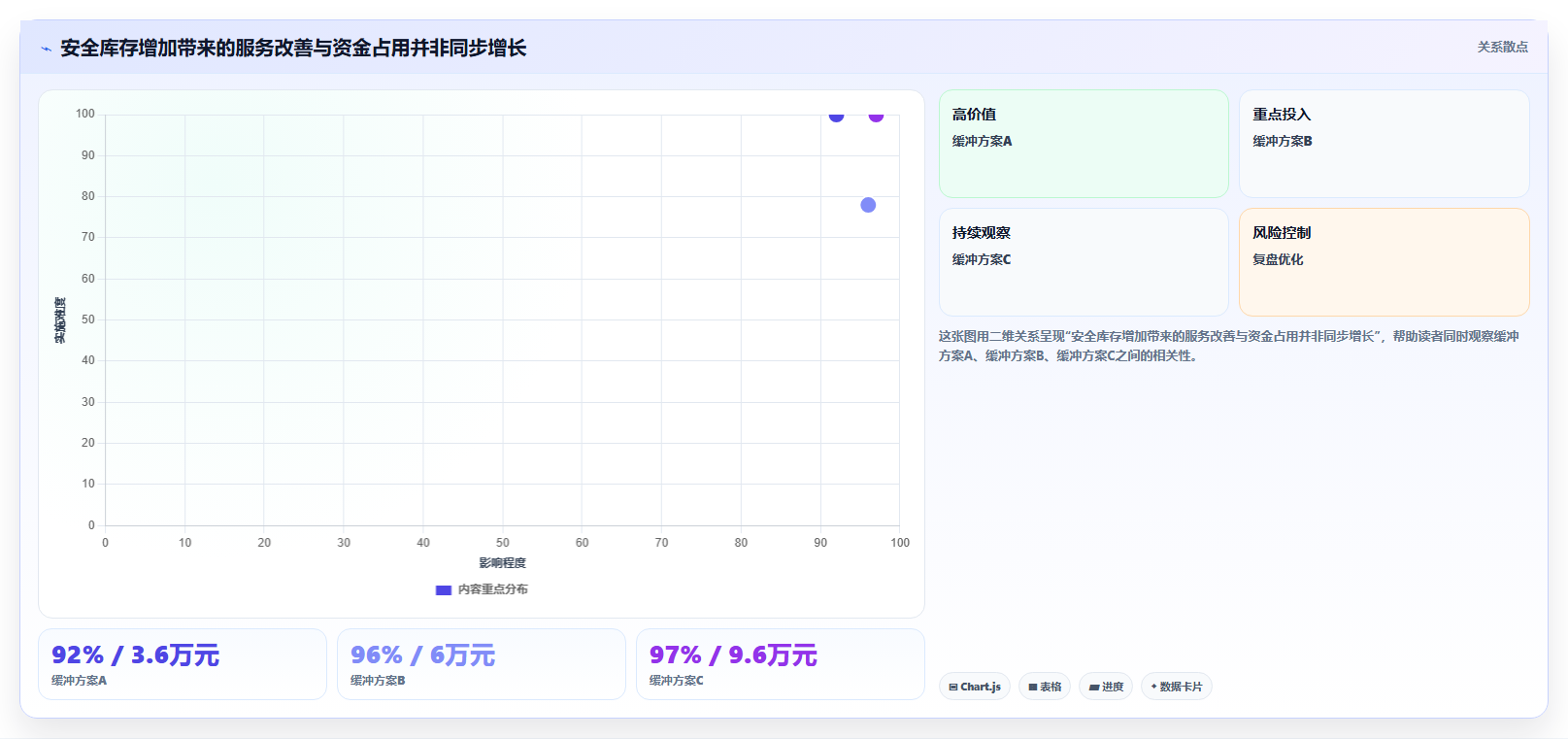
Task: Click the description paragraph starting 这张图用二维关系
Action: tap(1229, 346)
